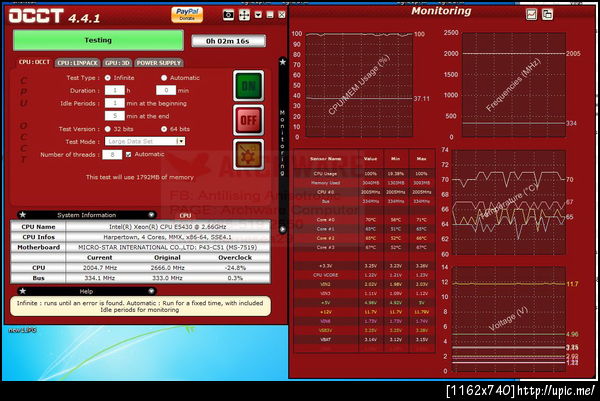This screenshot has height=401, width=600.
Task: Click the elapsed time 0h 02m 16s
Action: 228,41
